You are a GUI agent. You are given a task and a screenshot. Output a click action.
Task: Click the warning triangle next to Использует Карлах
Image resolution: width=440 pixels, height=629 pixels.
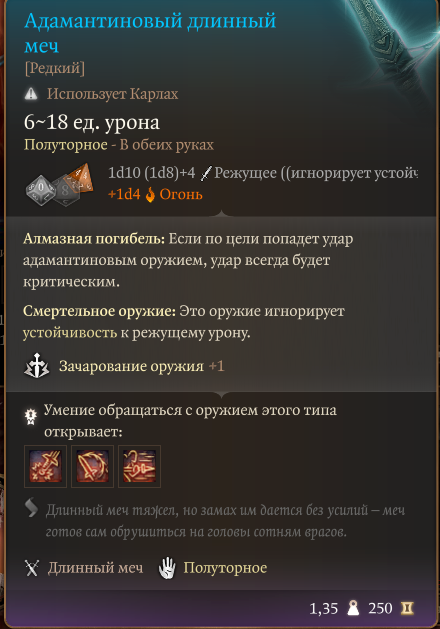pyautogui.click(x=31, y=94)
